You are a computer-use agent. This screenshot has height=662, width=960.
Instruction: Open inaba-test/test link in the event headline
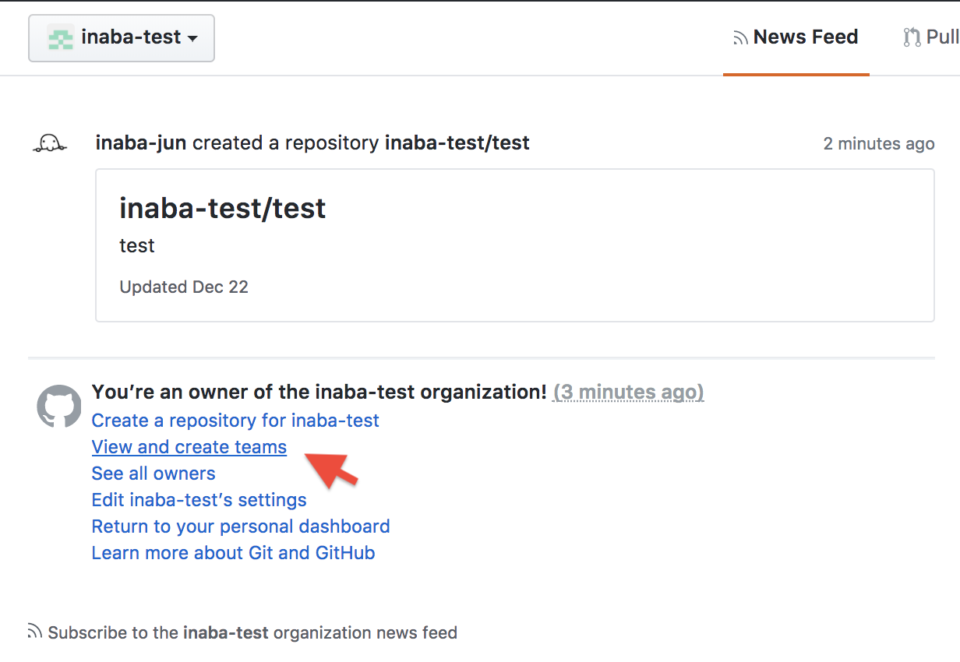pos(457,143)
